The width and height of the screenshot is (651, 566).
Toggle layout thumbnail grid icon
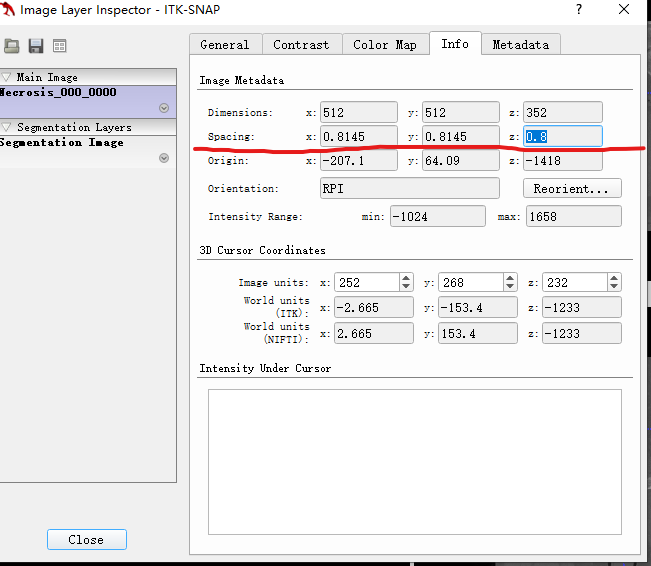(x=60, y=46)
